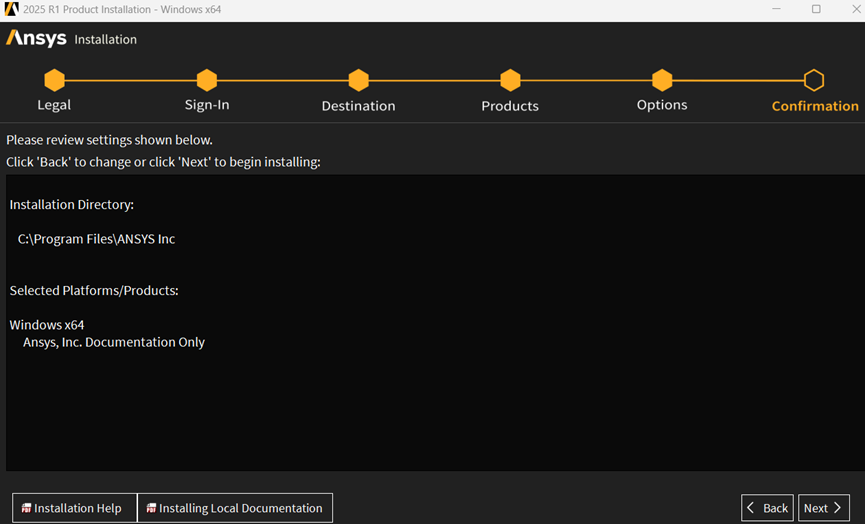Click the 'Windows x64' platform line
Screen dimensions: 865x524
point(47,325)
